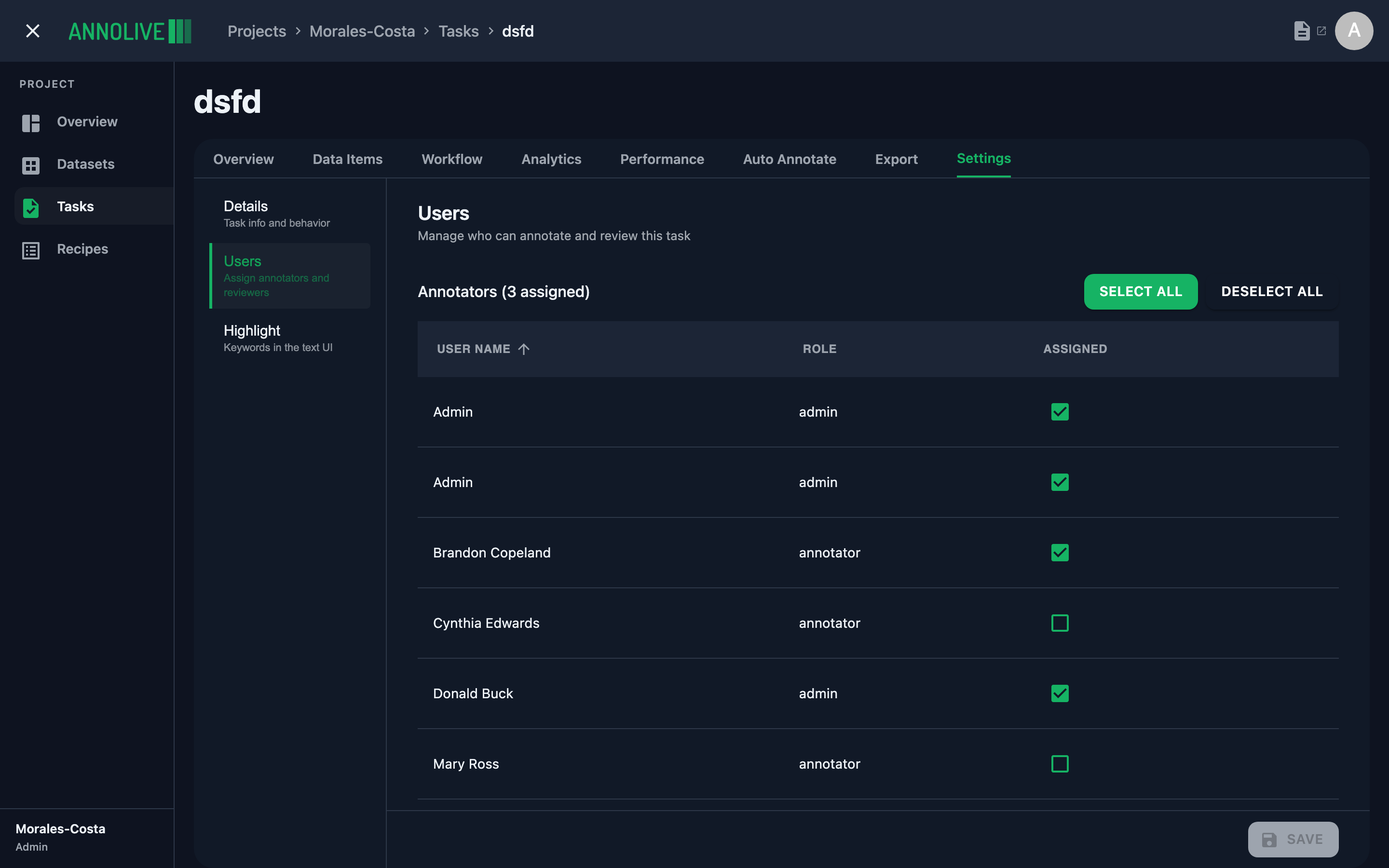Click the DESELECT ALL button
Image resolution: width=1389 pixels, height=868 pixels.
pyautogui.click(x=1272, y=292)
